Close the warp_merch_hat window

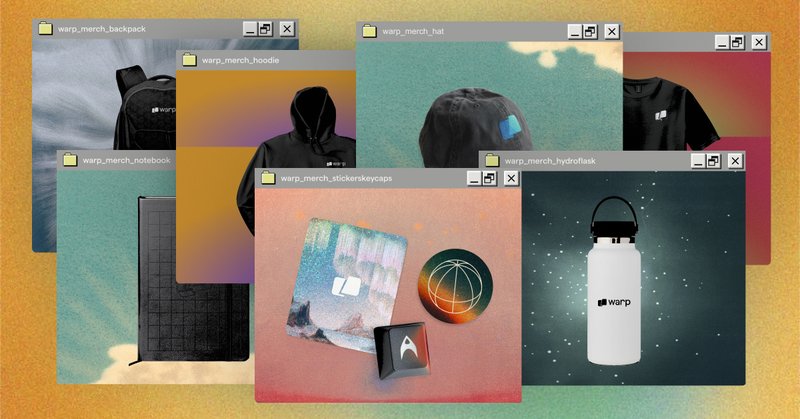tap(612, 32)
